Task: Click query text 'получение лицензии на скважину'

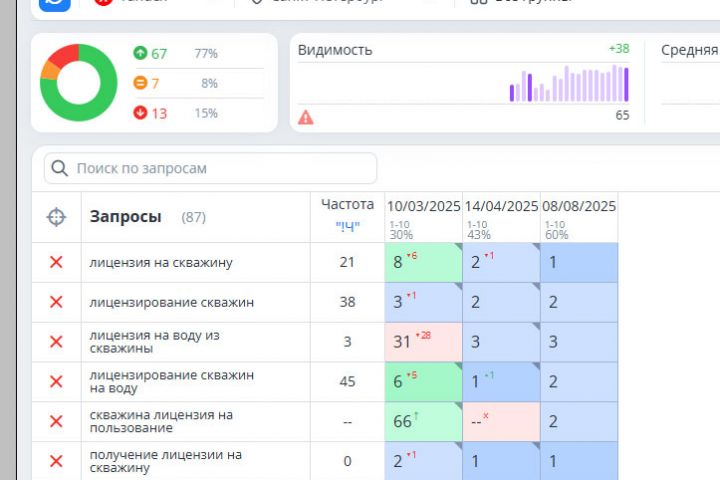Action: click(165, 461)
